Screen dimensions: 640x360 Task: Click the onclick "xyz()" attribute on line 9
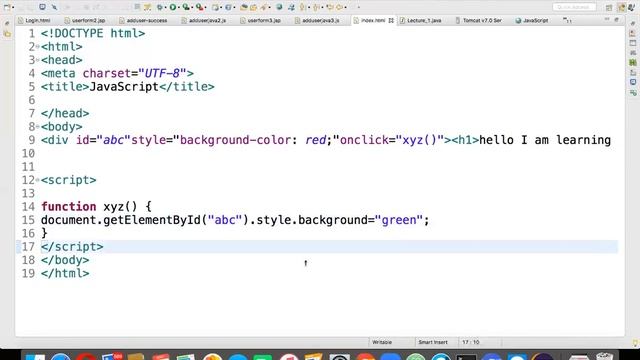pyautogui.click(x=392, y=140)
